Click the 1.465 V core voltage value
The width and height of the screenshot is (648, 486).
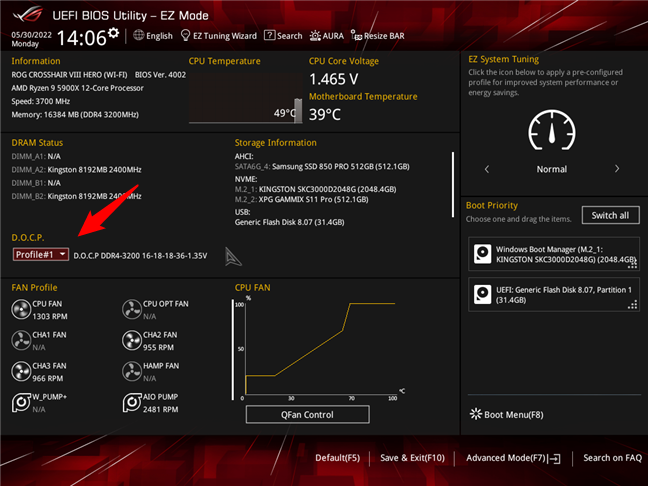pyautogui.click(x=334, y=79)
